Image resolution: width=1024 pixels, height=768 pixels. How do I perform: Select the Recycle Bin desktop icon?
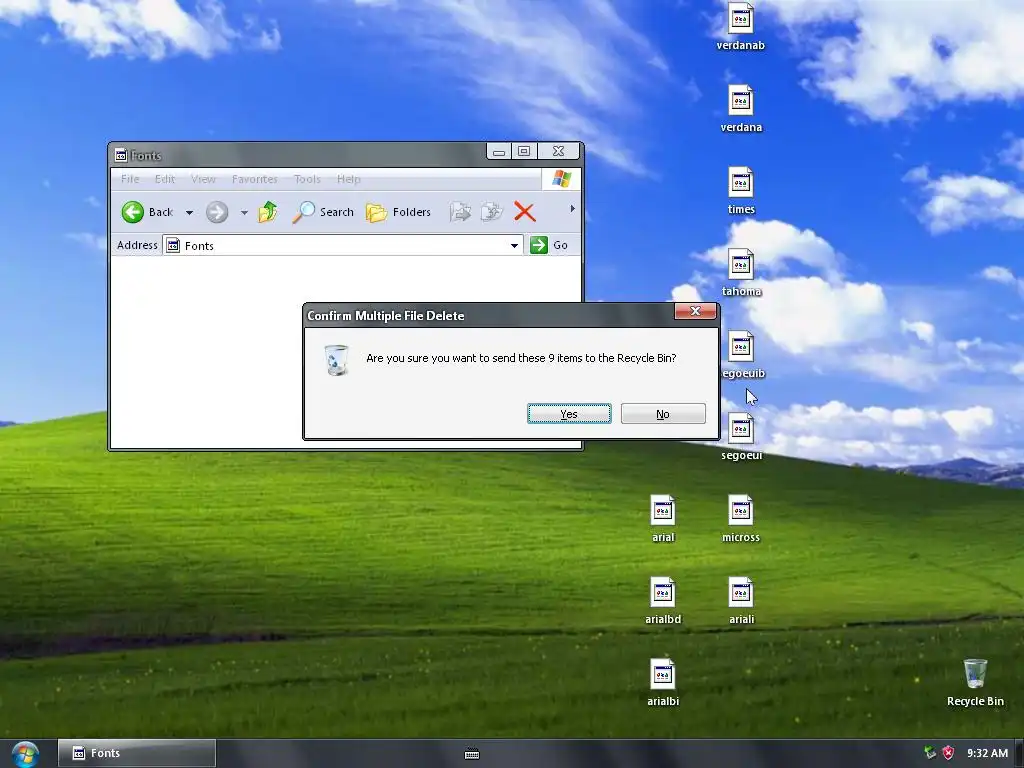tap(975, 674)
